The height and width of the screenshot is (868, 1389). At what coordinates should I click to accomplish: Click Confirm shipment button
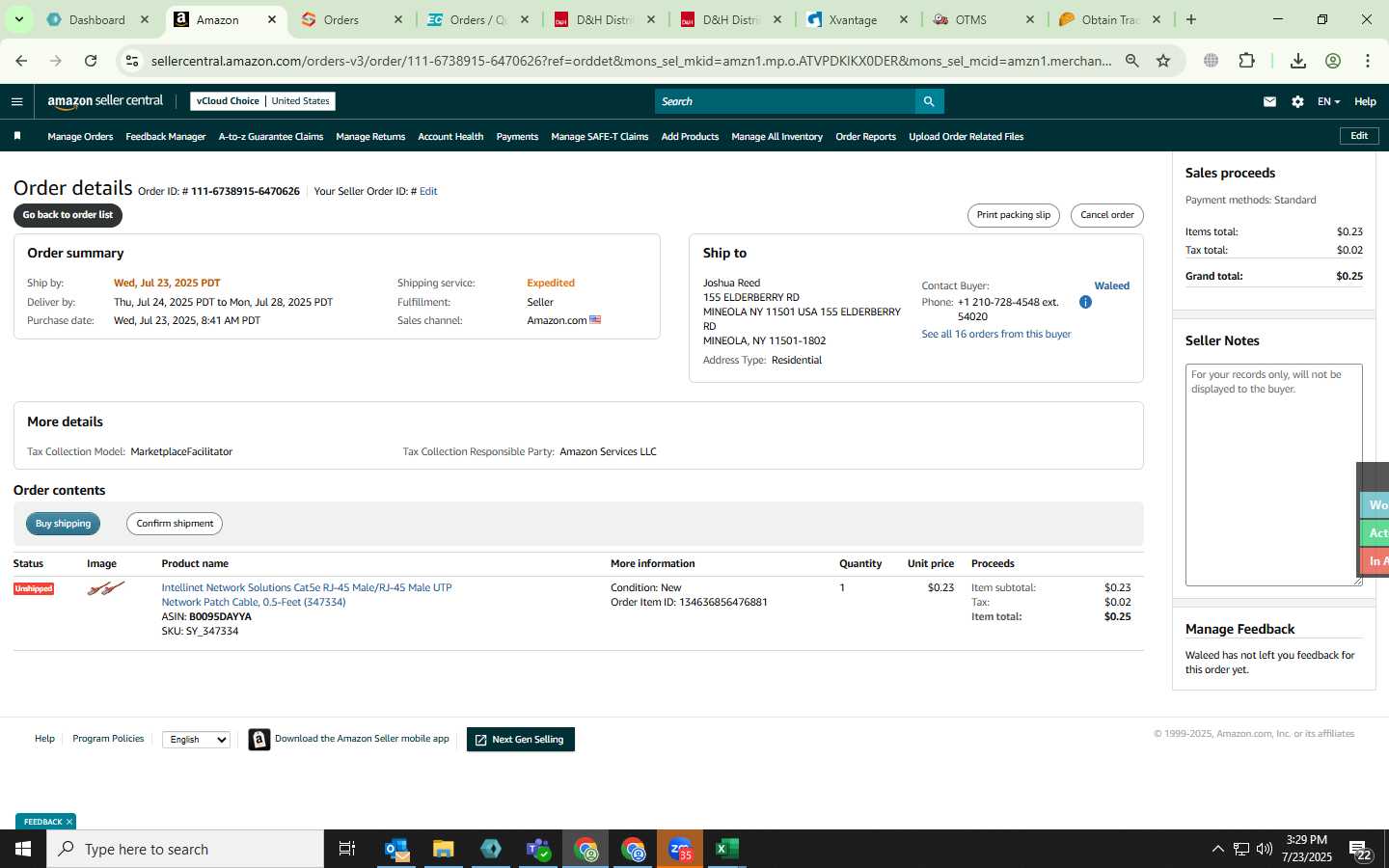tap(175, 524)
